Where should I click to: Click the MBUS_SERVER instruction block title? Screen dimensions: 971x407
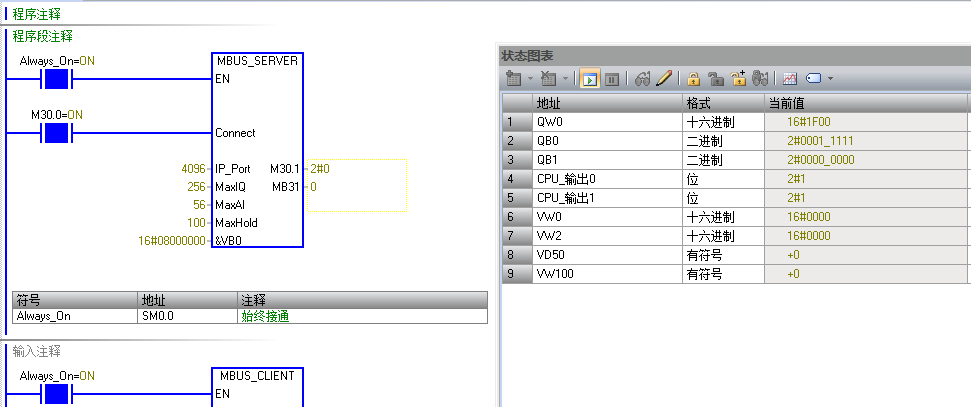(257, 60)
